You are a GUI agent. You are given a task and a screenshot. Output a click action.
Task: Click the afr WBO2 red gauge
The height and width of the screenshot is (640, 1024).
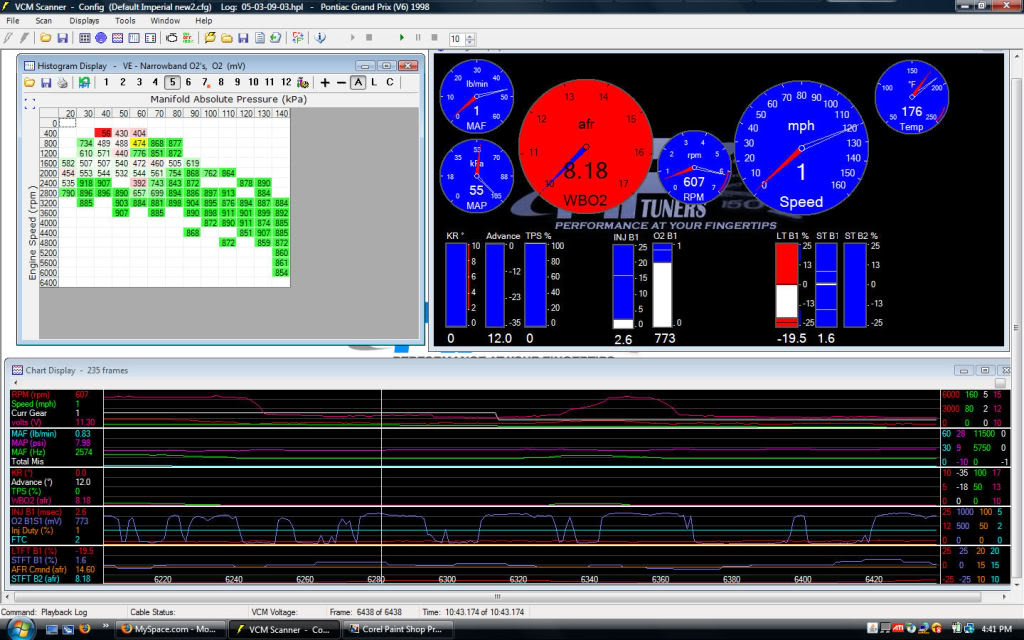[x=586, y=146]
